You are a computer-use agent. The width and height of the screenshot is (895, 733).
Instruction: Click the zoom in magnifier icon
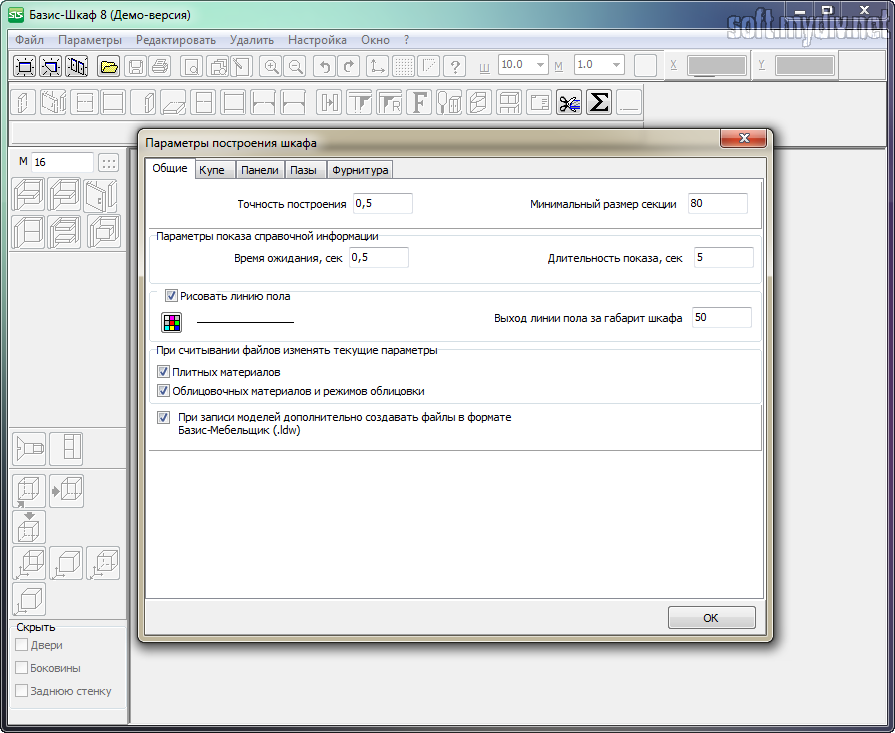tap(270, 66)
